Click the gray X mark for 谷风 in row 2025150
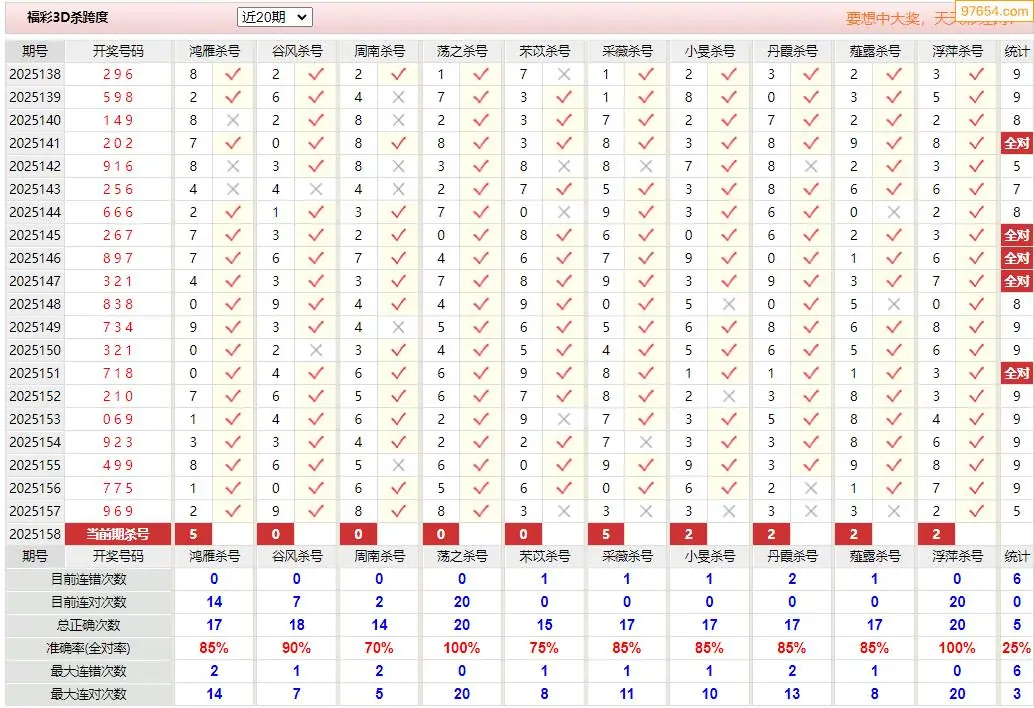1034x708 pixels. [x=316, y=350]
